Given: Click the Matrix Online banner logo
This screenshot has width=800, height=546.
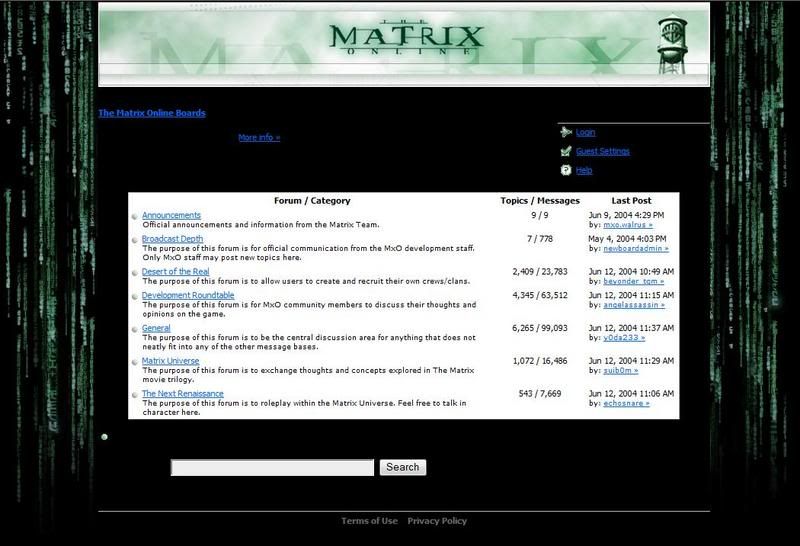Looking at the screenshot, I should coord(406,37).
